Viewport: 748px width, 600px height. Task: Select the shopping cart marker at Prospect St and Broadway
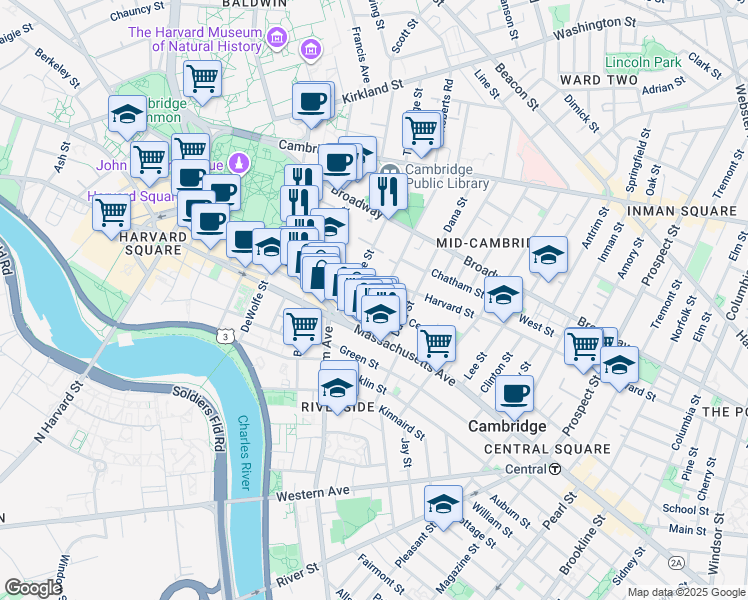tap(583, 347)
